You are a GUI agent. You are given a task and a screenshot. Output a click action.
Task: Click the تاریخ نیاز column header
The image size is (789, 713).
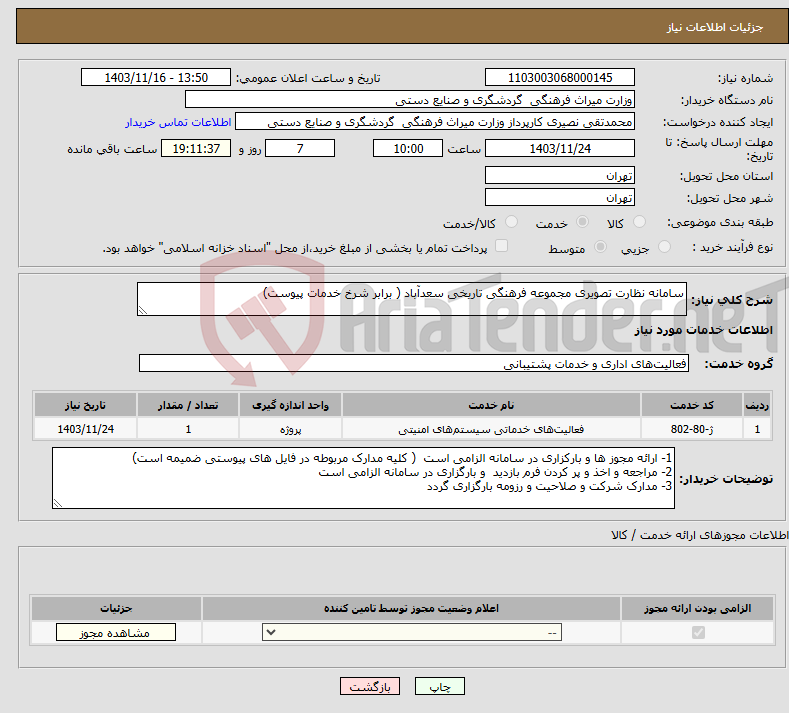coord(85,405)
